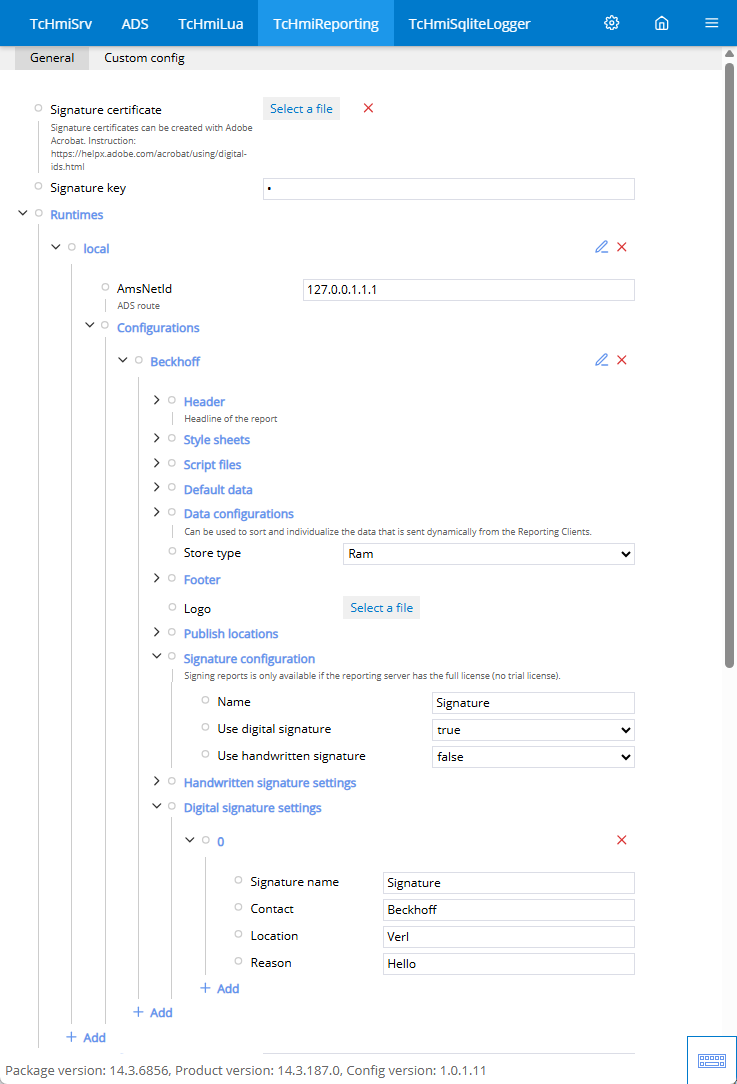737x1084 pixels.
Task: Open the settings gear icon in header
Action: [612, 23]
